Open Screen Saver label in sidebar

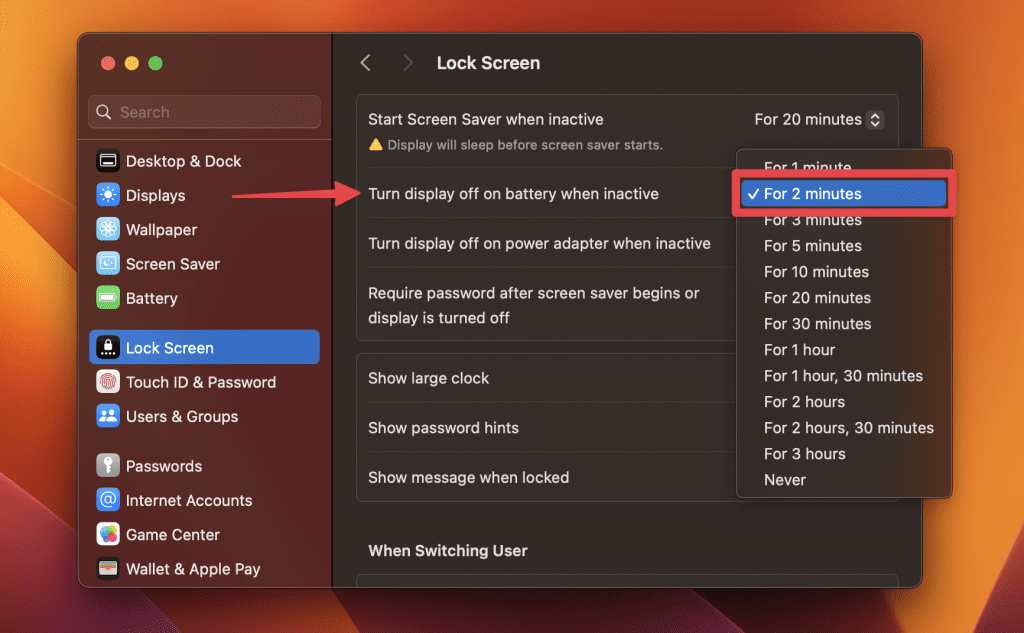[172, 264]
